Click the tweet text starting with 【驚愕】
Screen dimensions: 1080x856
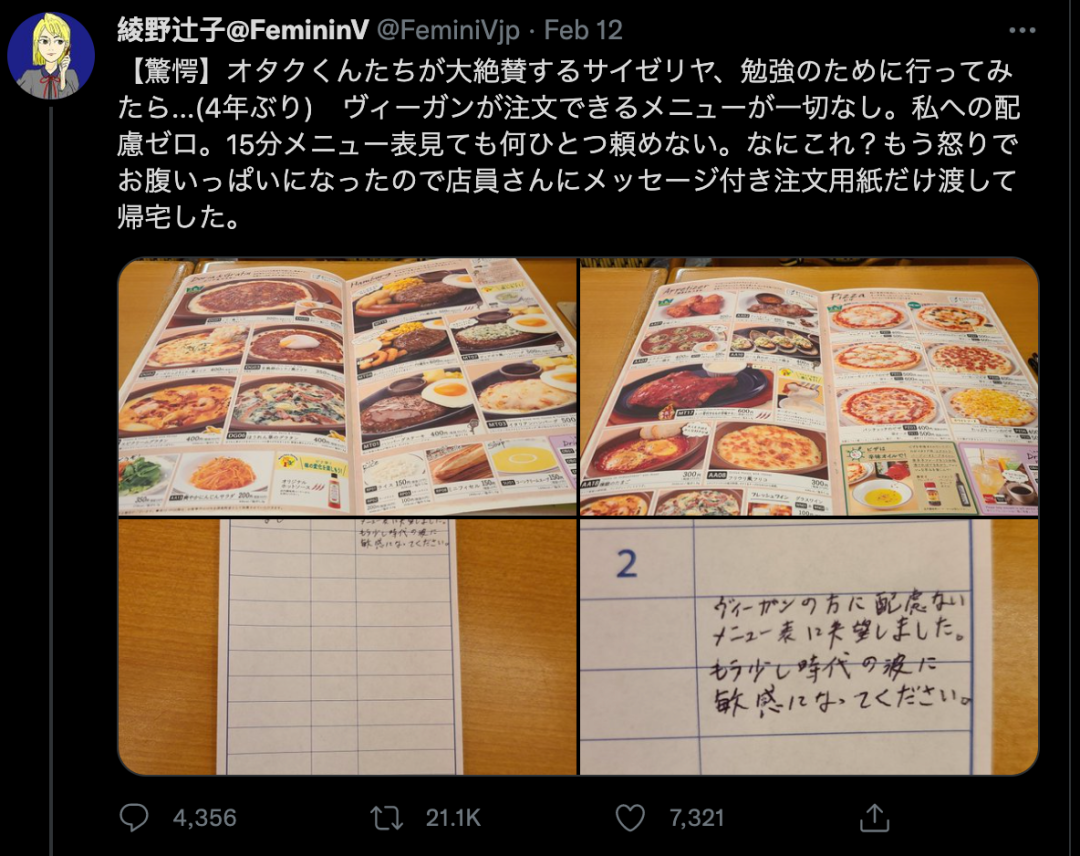pyautogui.click(x=569, y=144)
